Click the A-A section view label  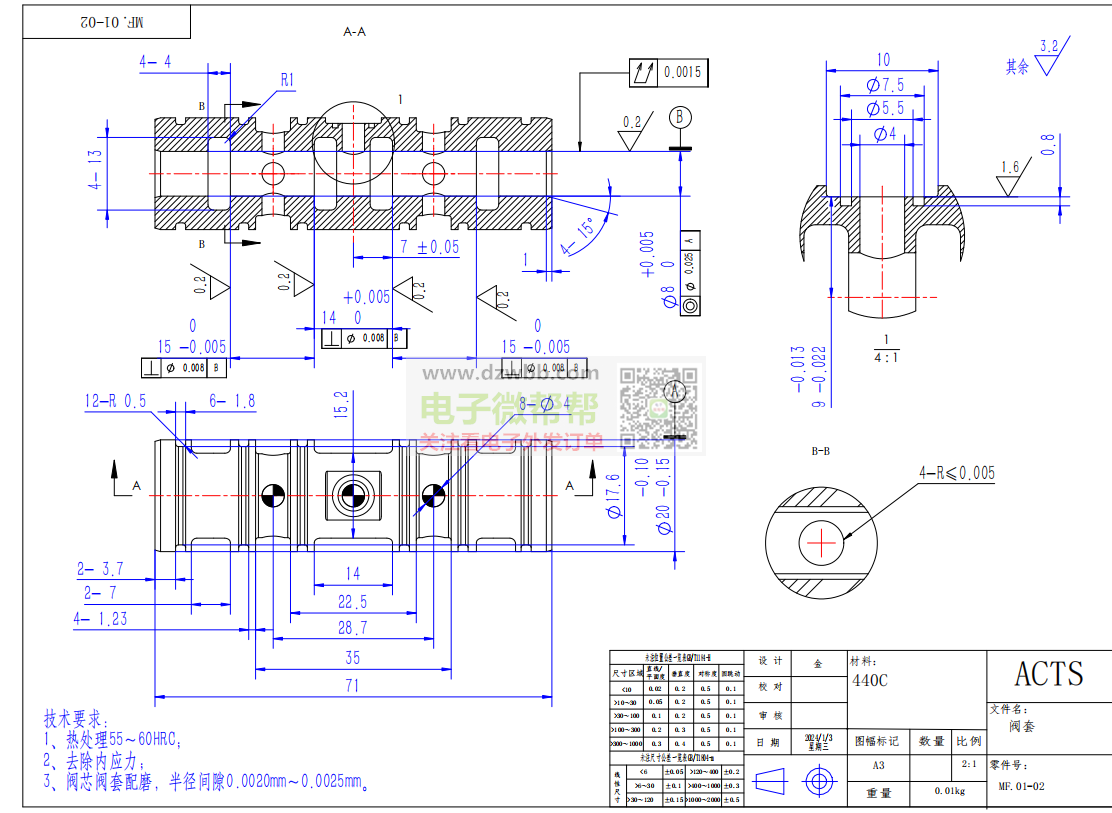pyautogui.click(x=354, y=32)
